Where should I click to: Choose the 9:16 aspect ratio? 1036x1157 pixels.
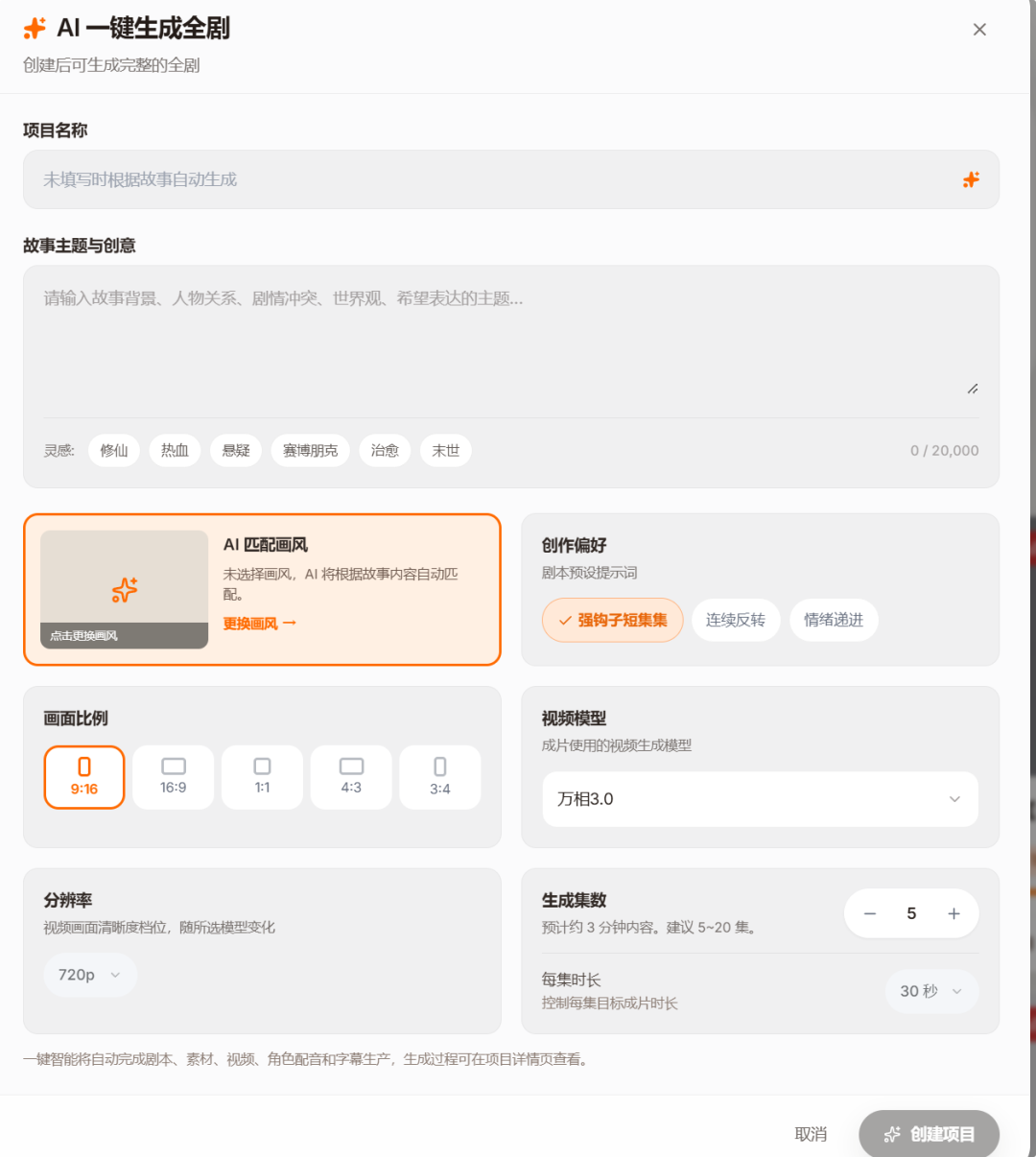pos(84,777)
